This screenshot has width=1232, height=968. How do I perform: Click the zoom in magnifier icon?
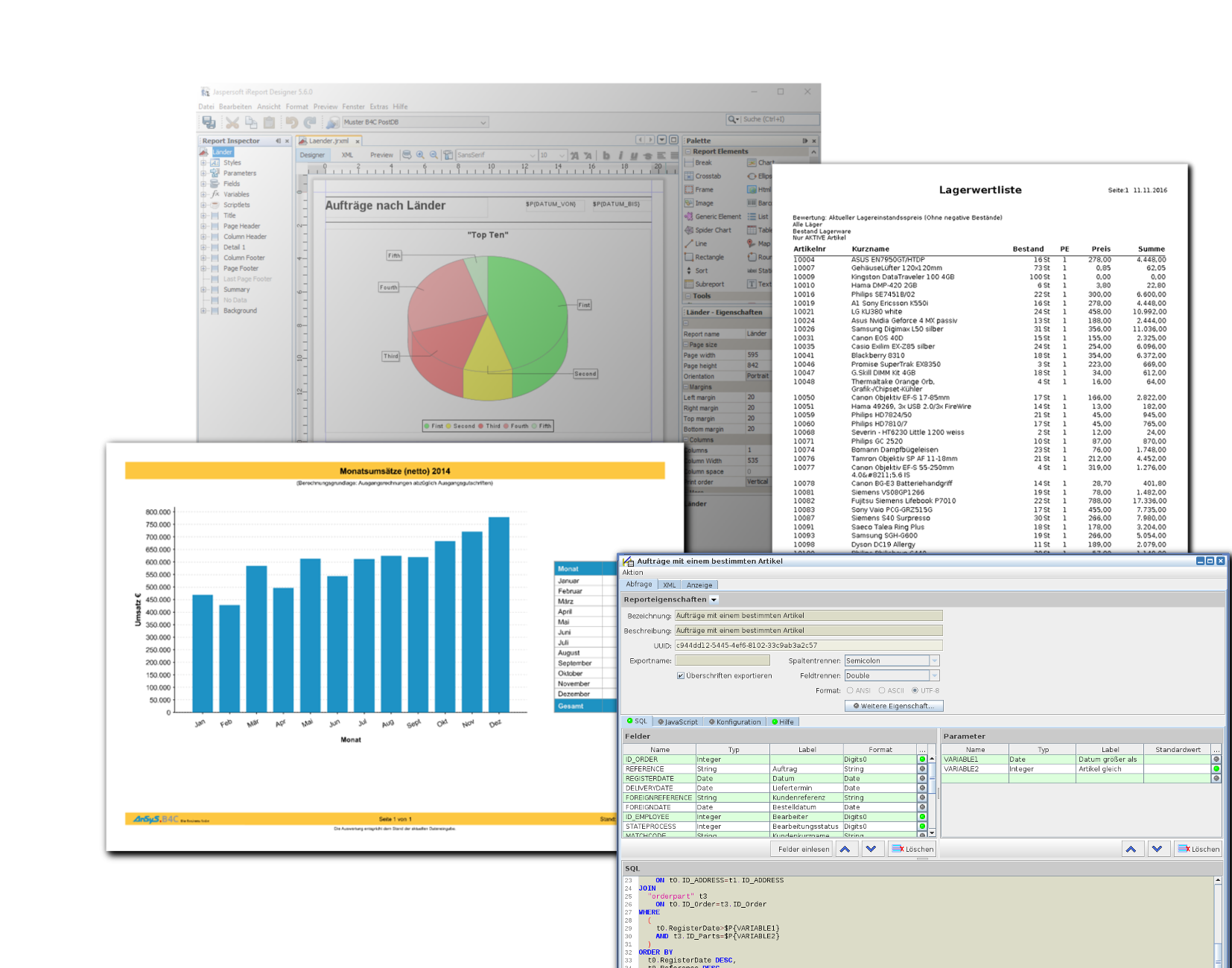point(420,155)
